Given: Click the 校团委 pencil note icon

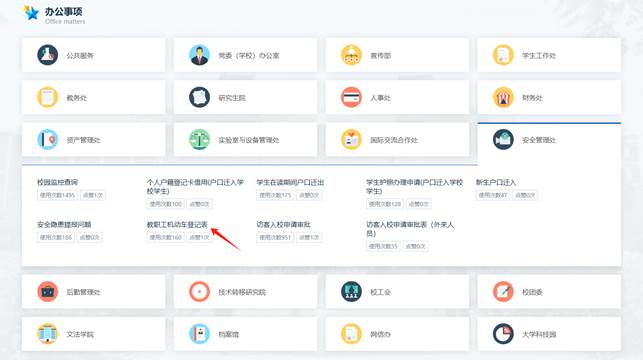Looking at the screenshot, I should 503,292.
